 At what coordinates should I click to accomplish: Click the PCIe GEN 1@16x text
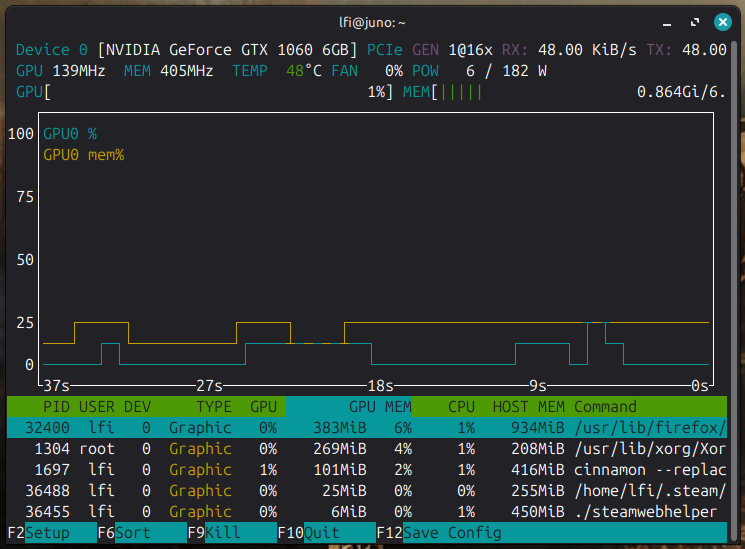pos(430,49)
